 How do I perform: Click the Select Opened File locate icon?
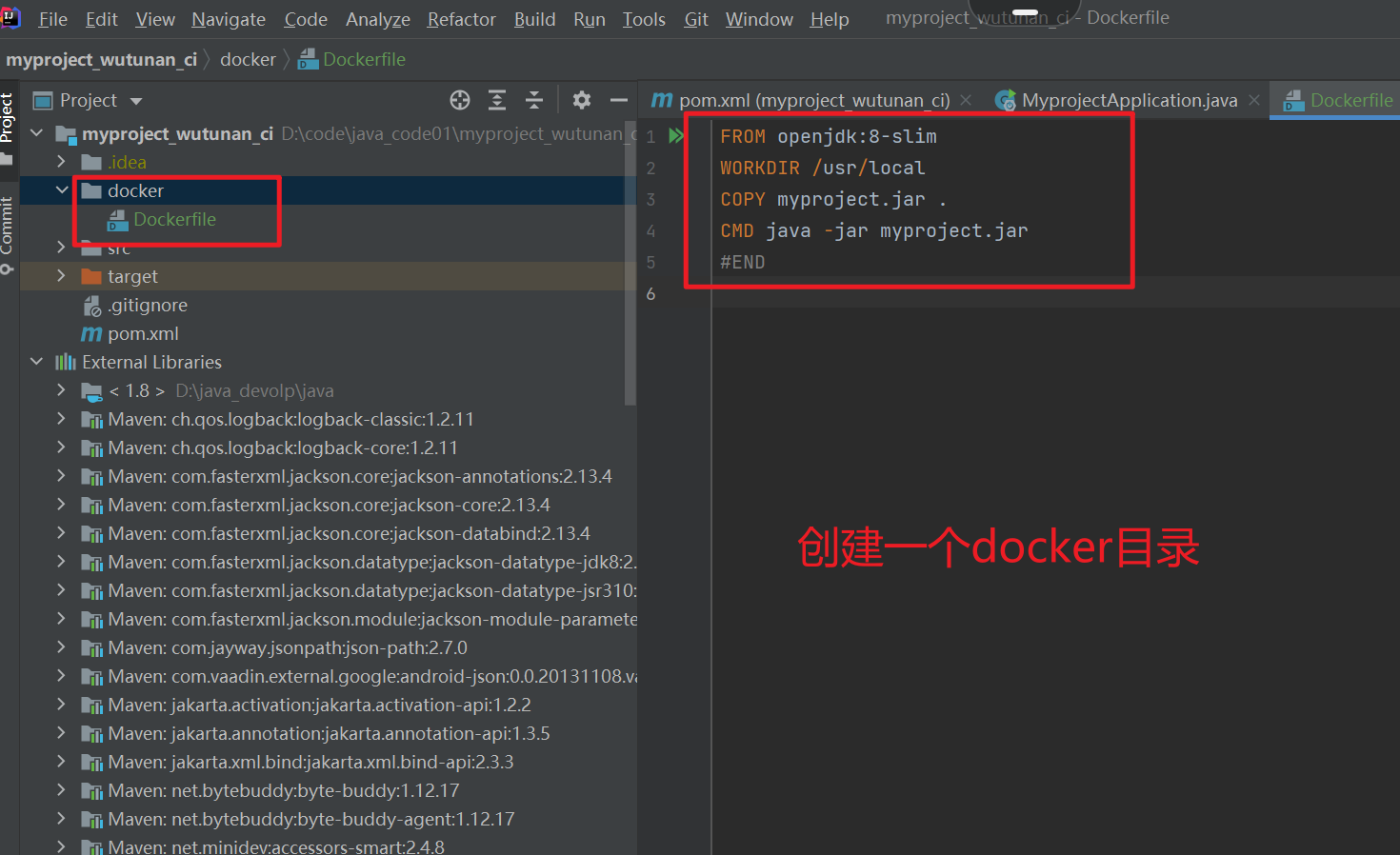(x=460, y=100)
